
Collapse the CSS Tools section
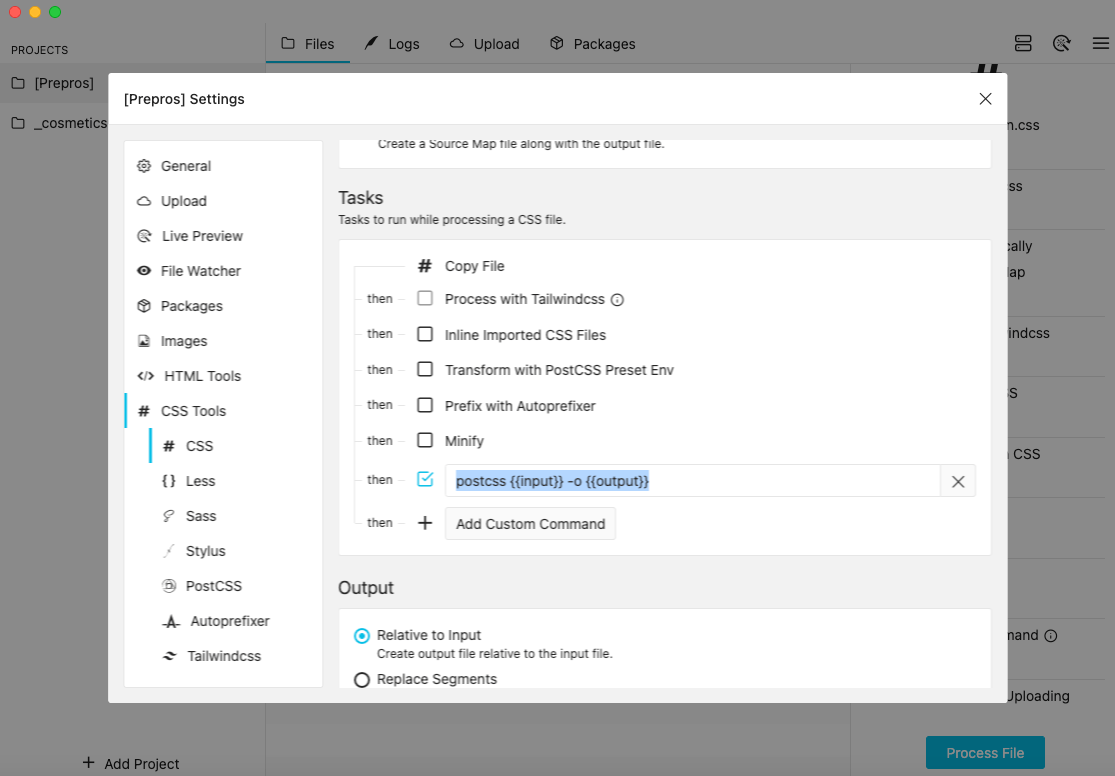click(194, 411)
